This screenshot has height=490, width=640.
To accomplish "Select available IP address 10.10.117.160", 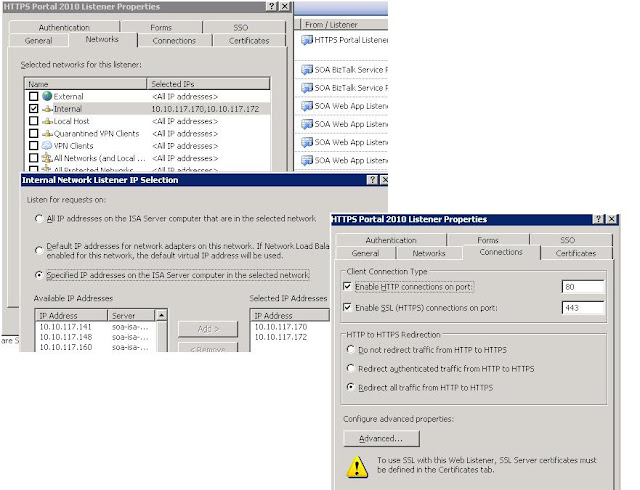I will (x=66, y=347).
